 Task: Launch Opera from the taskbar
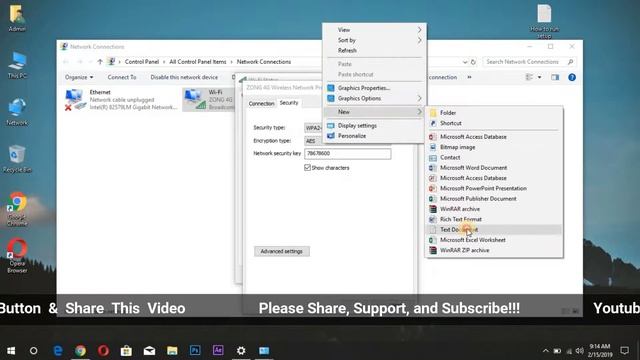tap(103, 351)
